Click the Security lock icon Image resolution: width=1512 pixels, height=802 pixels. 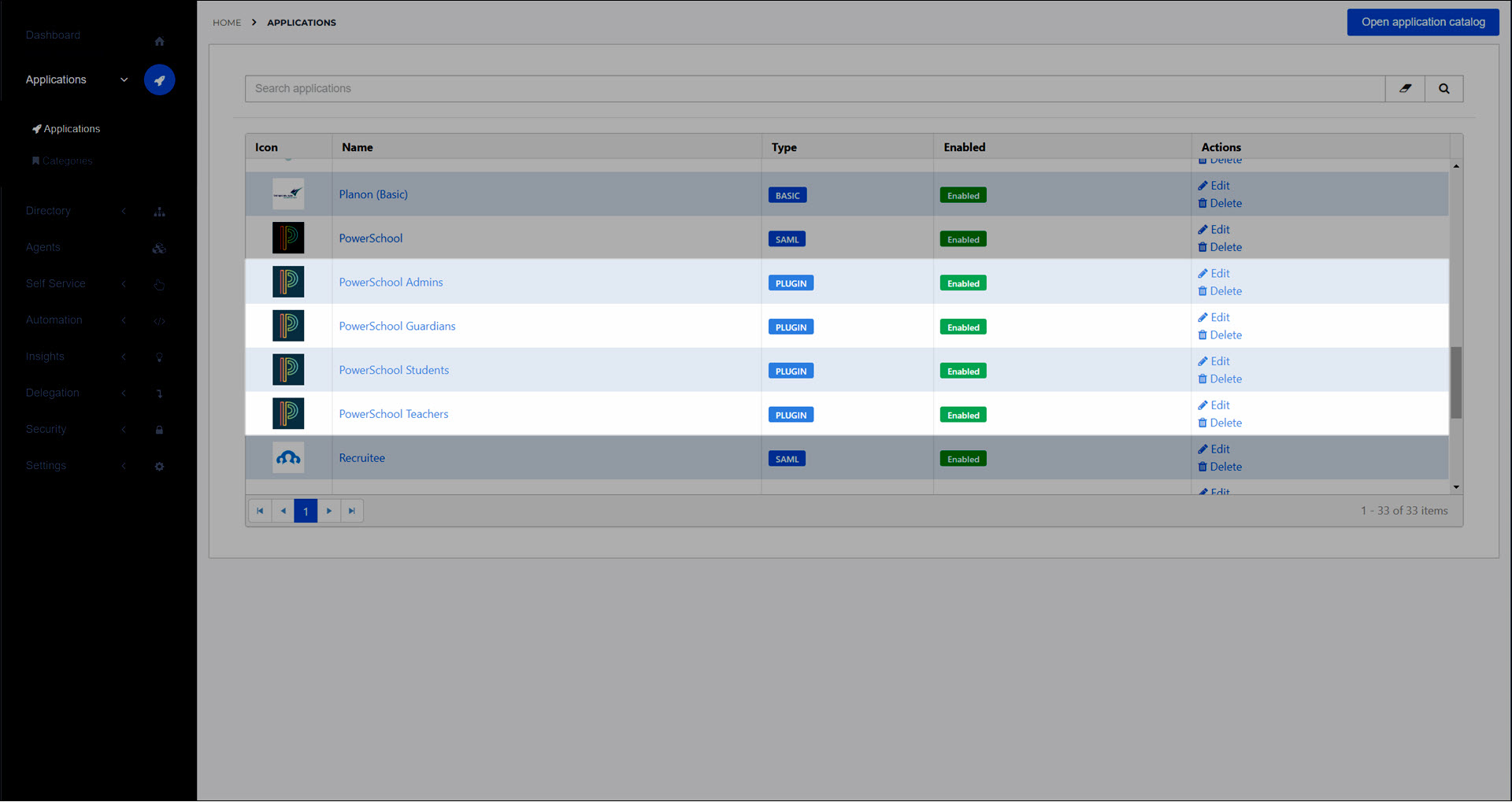159,430
